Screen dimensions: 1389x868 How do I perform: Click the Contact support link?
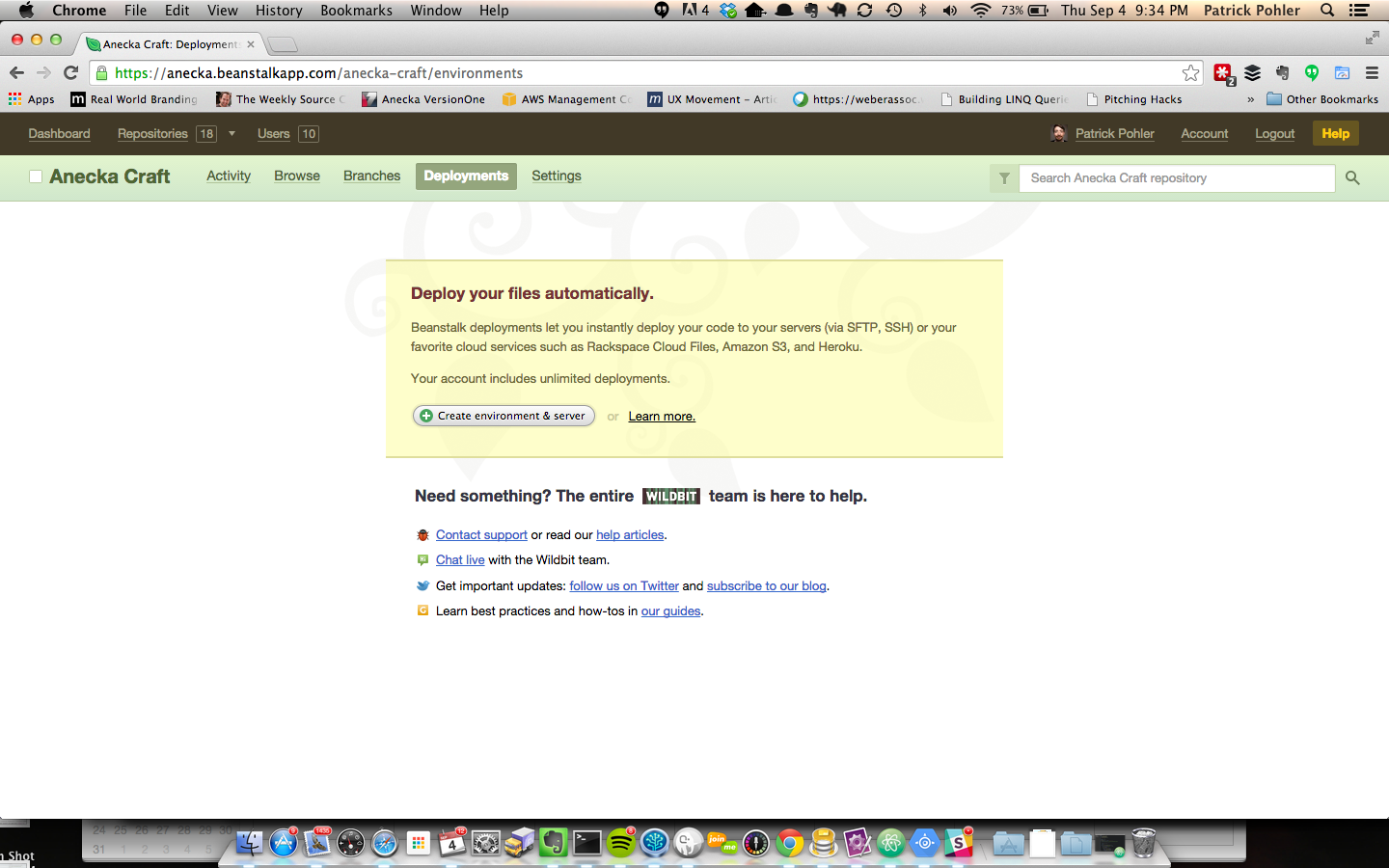(481, 534)
